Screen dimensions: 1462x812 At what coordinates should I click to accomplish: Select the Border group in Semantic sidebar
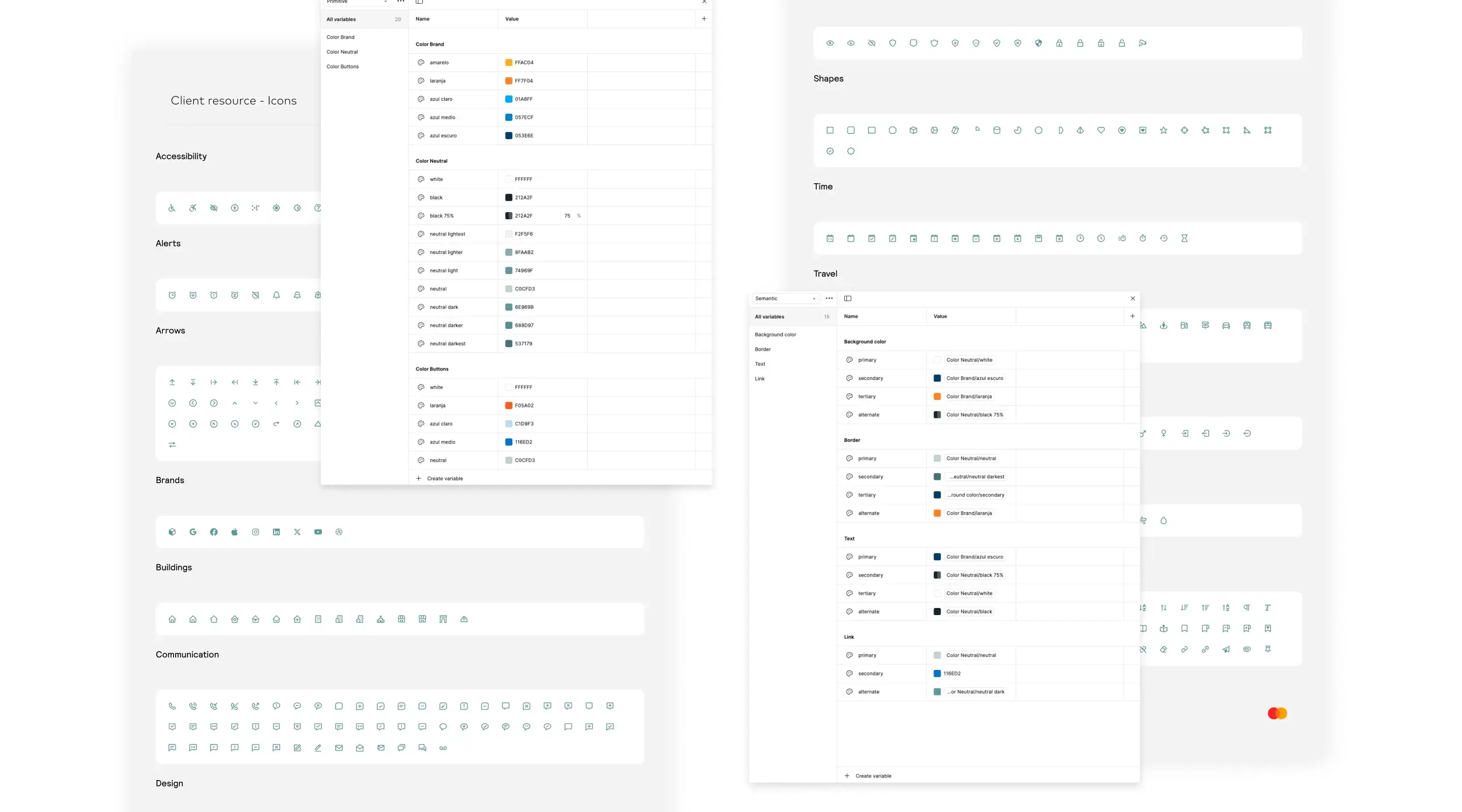(763, 349)
